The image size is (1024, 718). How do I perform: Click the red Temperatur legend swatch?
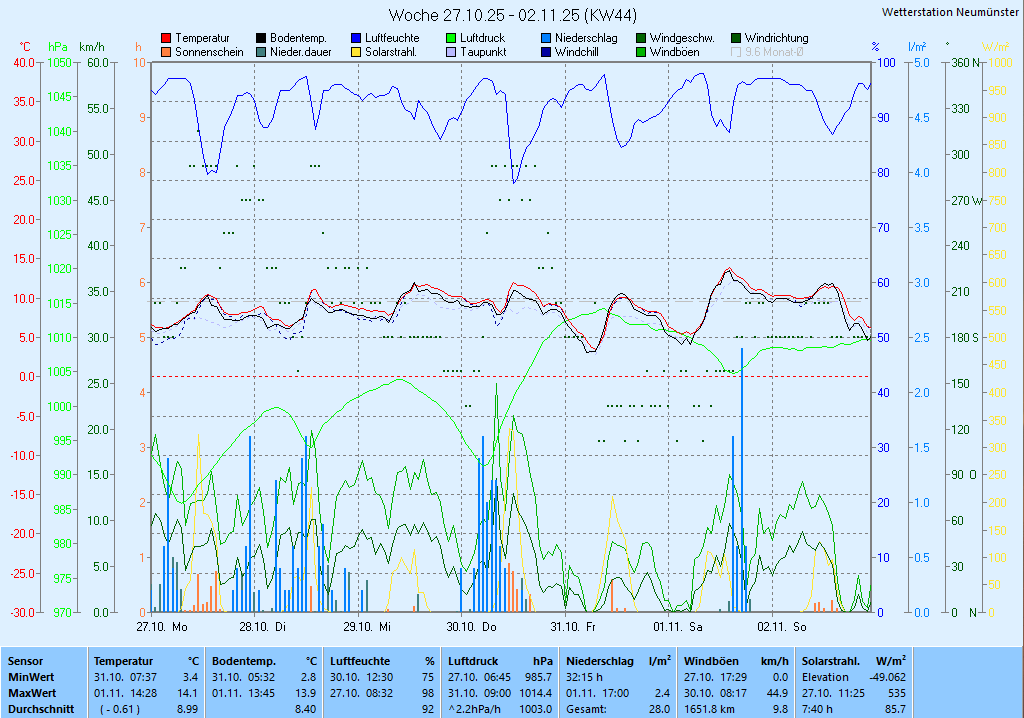pyautogui.click(x=166, y=38)
